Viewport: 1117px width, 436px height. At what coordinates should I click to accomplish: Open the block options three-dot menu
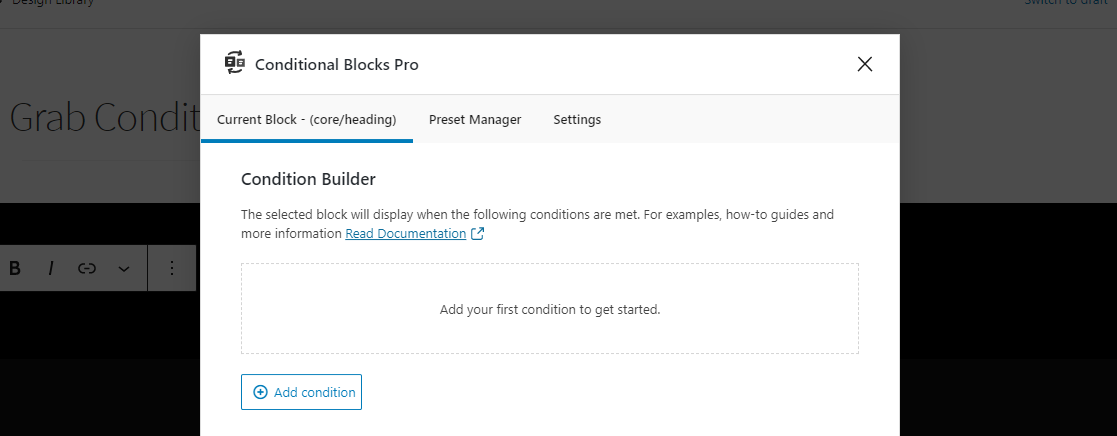[172, 268]
